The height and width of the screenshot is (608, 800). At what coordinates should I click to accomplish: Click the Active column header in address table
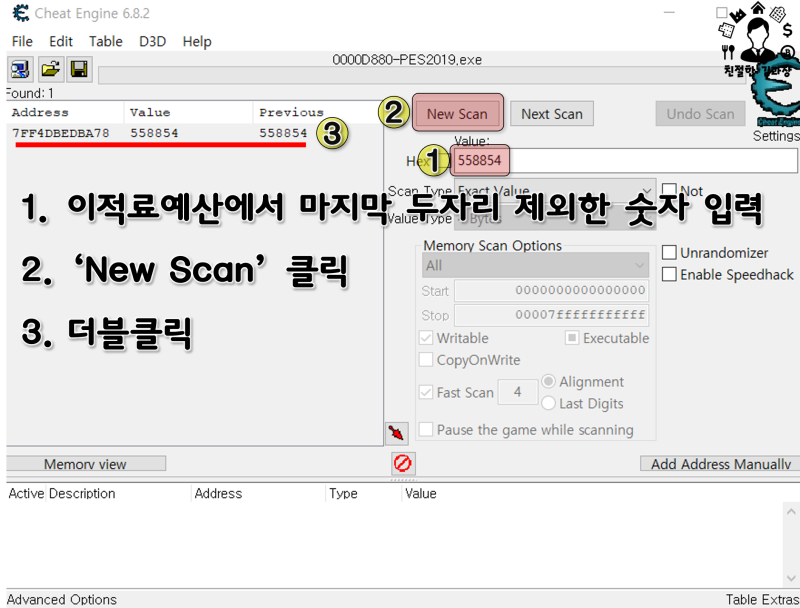pos(26,493)
